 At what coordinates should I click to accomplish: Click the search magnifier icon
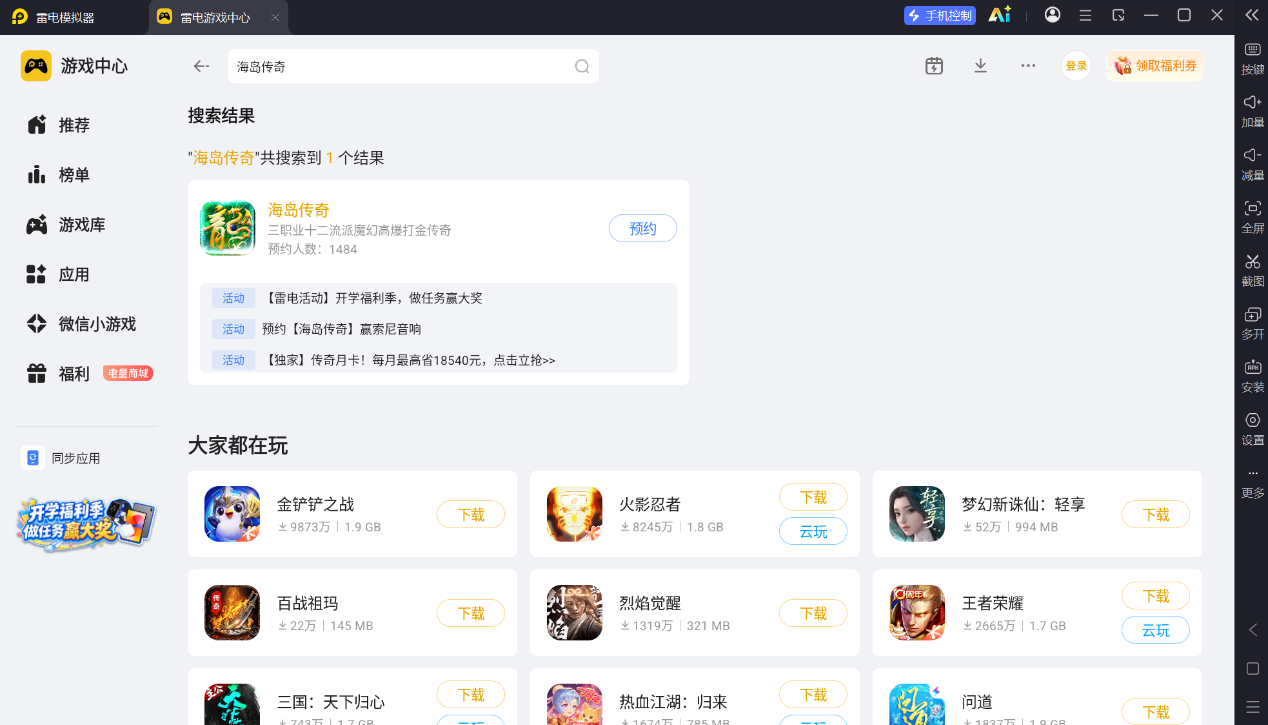coord(582,66)
